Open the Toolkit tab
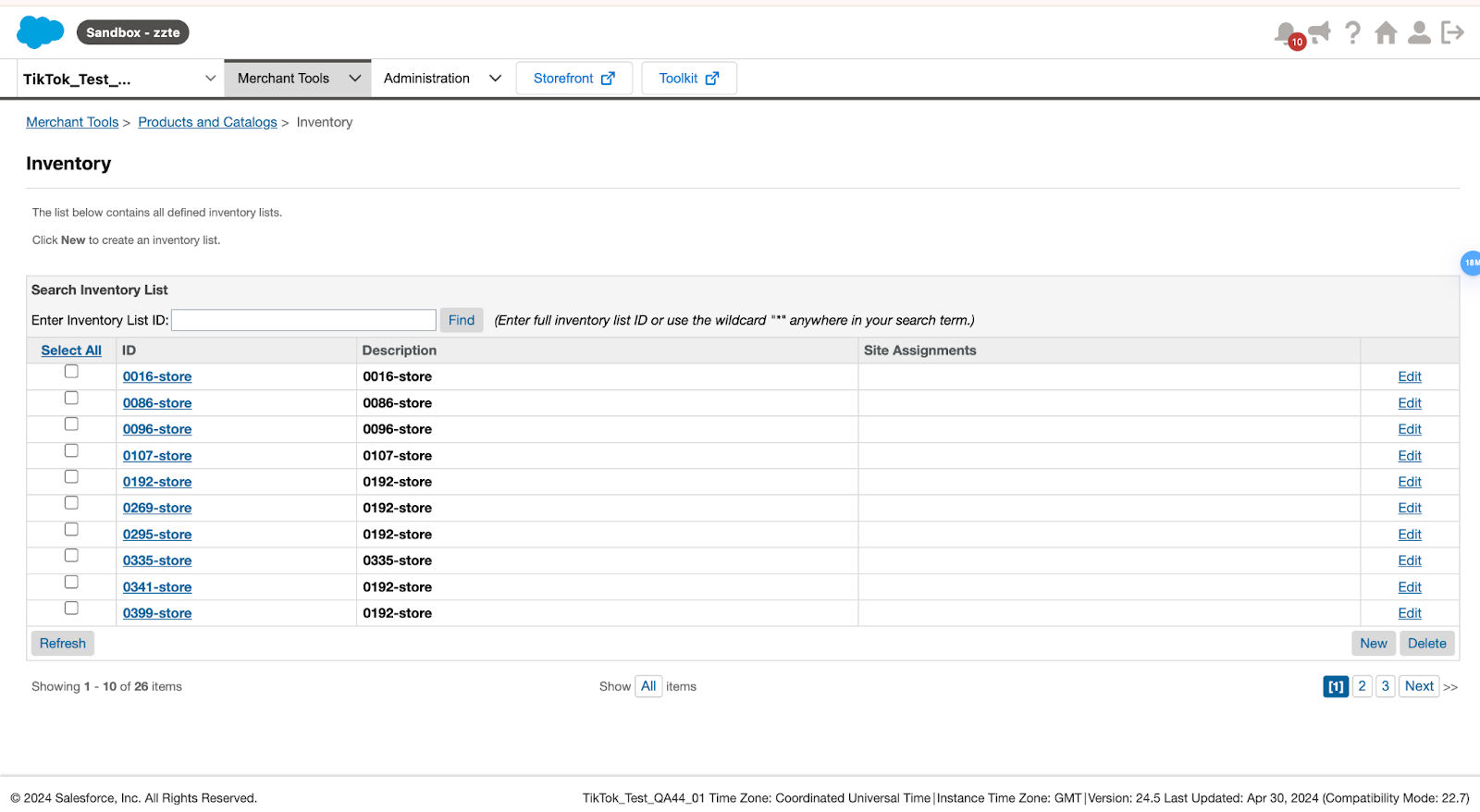1480x812 pixels. click(x=688, y=79)
